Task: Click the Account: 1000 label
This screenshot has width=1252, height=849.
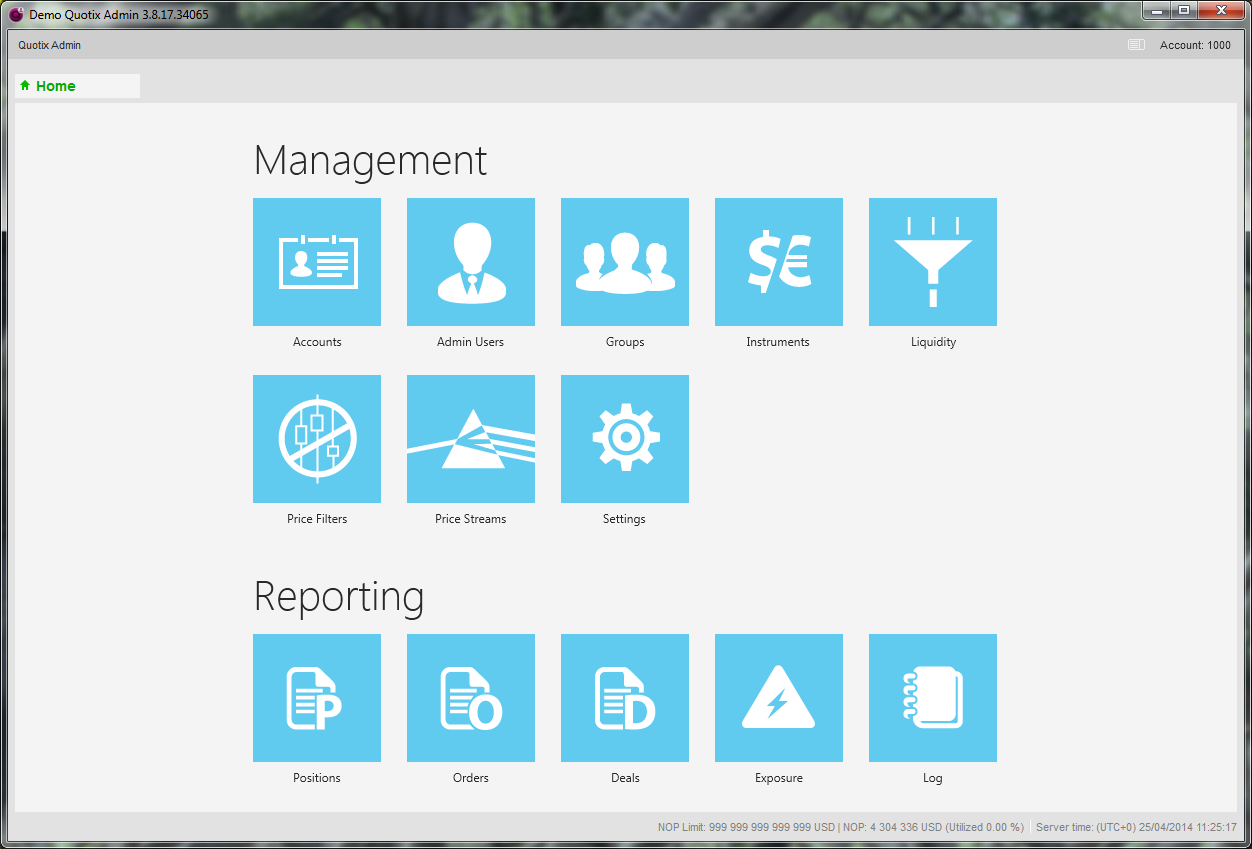Action: click(1195, 45)
